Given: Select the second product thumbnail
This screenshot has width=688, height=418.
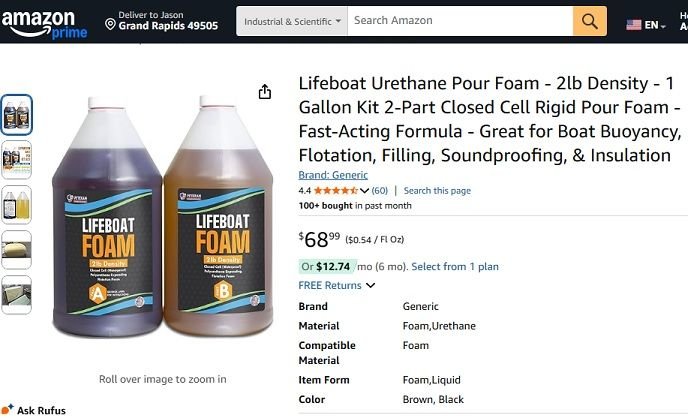Looking at the screenshot, I should (x=17, y=159).
